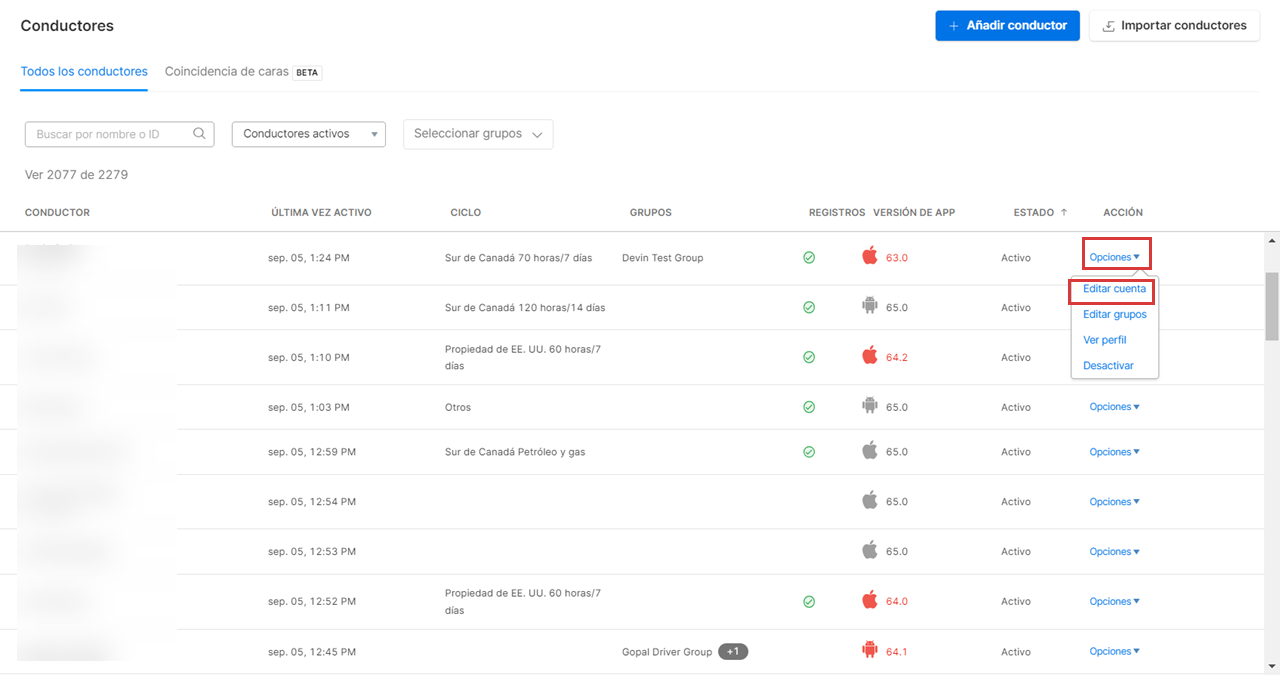
Task: Open the Conductores activos filter dropdown
Action: click(308, 134)
